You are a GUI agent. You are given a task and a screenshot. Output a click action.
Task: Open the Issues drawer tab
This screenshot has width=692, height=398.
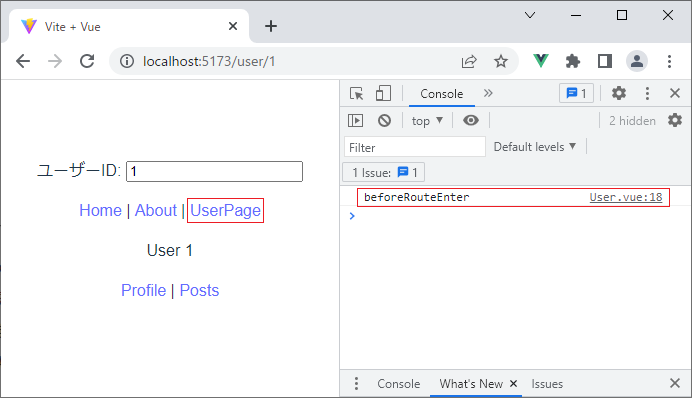547,384
